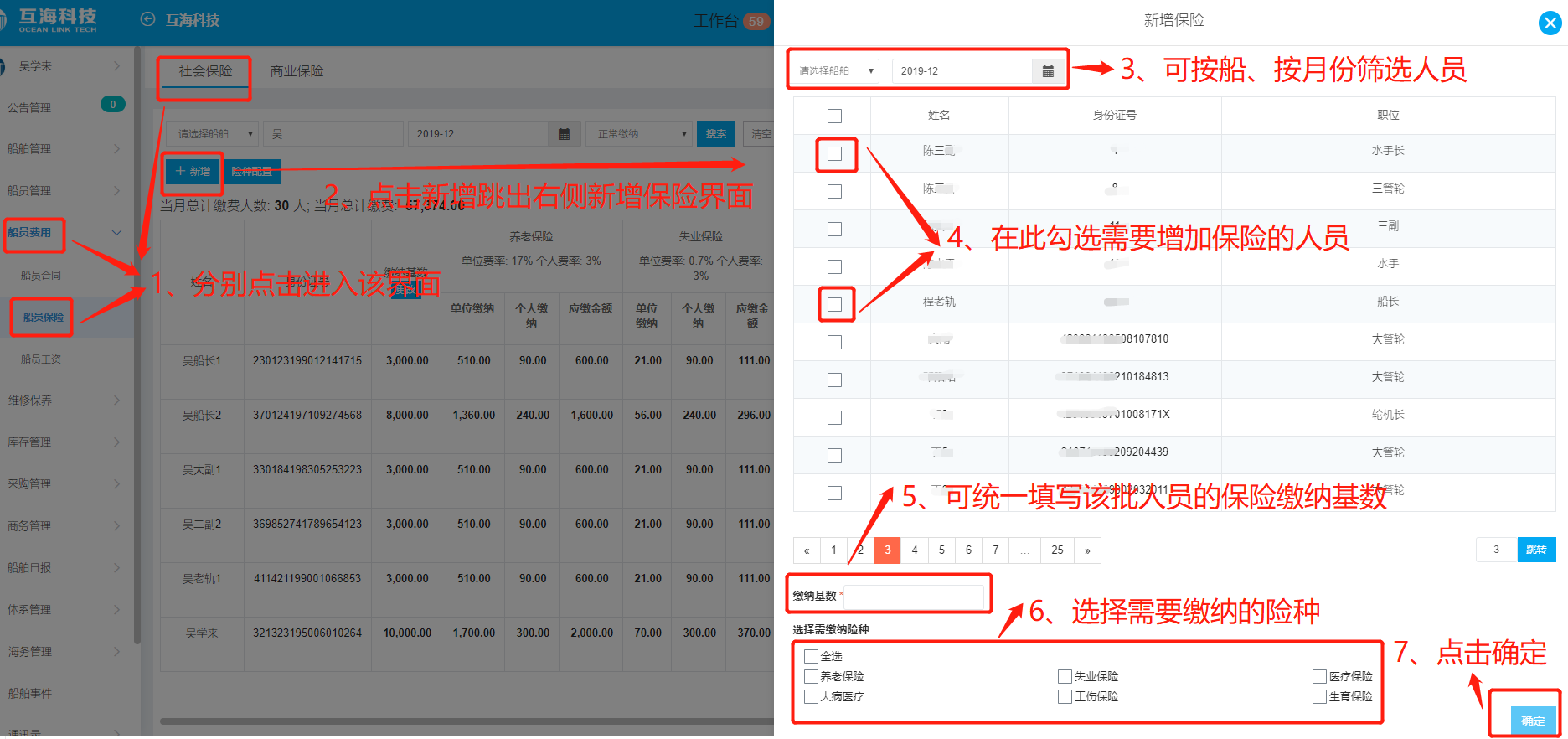Close the 新增保险 panel with the X
1568x739 pixels.
pos(1550,23)
